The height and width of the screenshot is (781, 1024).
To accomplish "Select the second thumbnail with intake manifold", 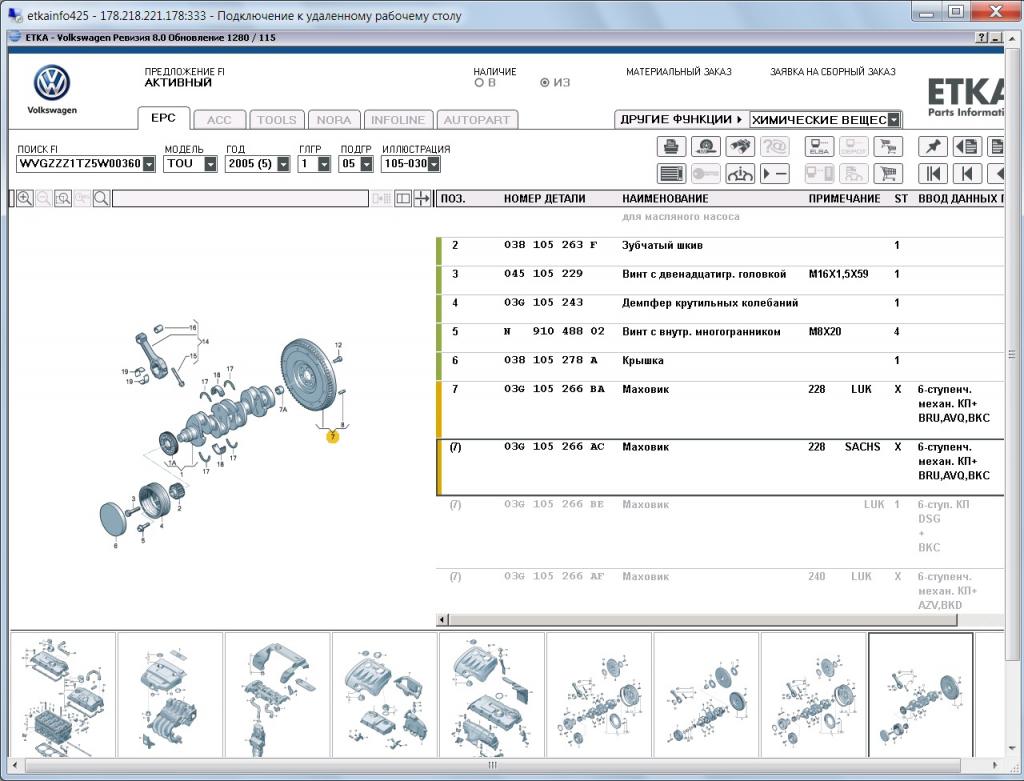I will pos(170,695).
